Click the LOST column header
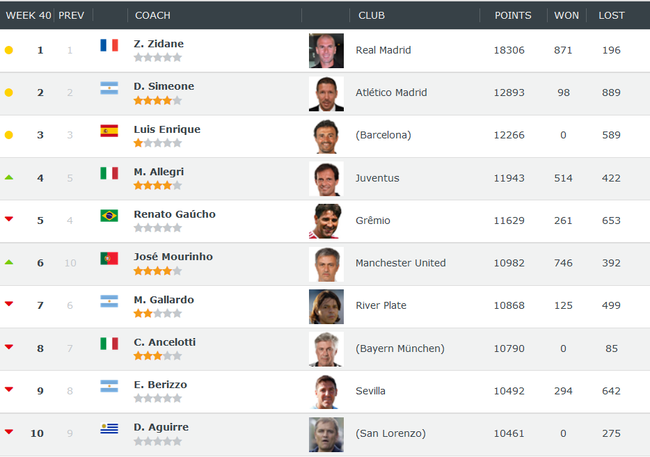The image size is (650, 457). (x=611, y=15)
